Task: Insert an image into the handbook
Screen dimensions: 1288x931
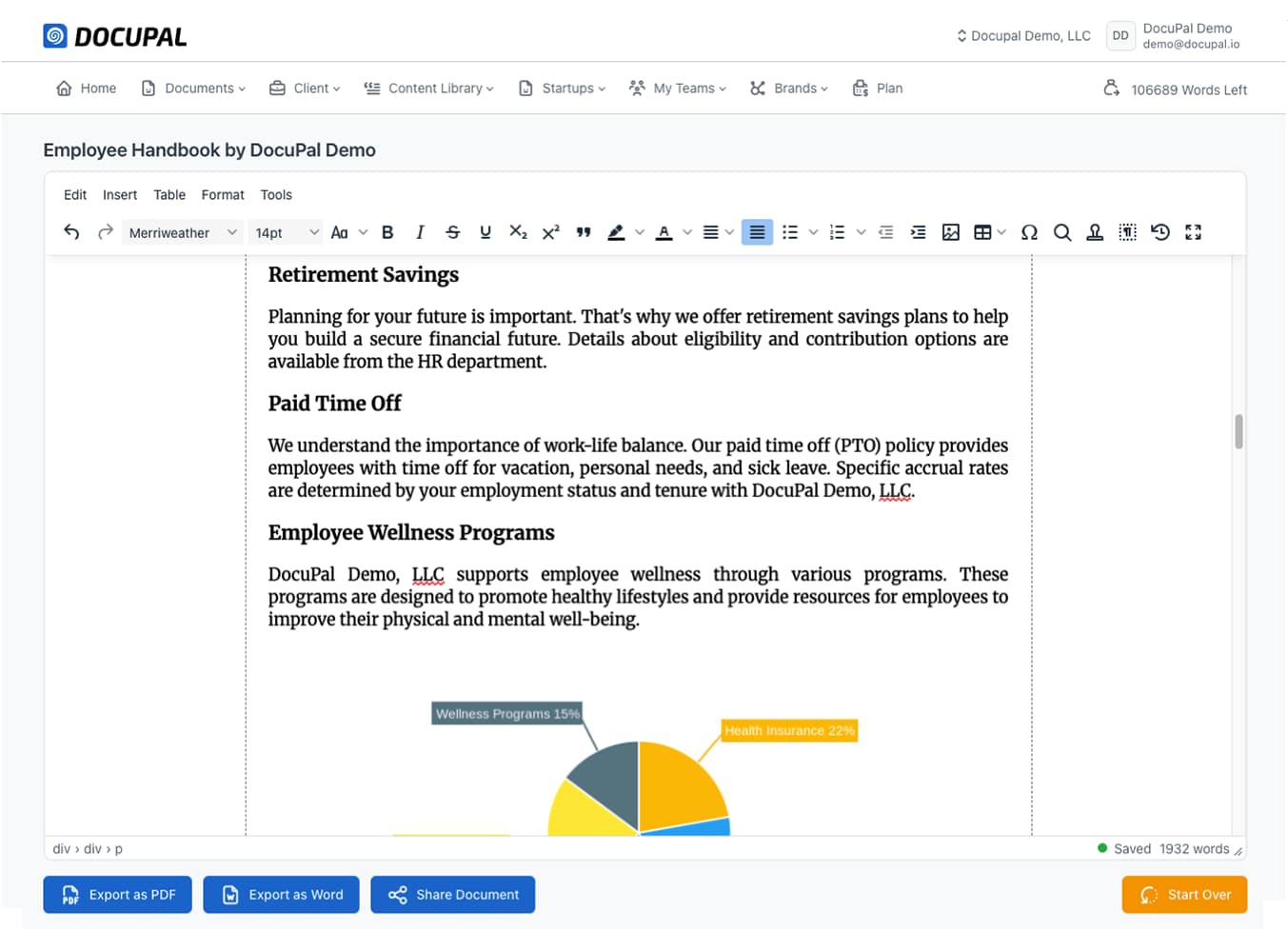Action: [950, 231]
